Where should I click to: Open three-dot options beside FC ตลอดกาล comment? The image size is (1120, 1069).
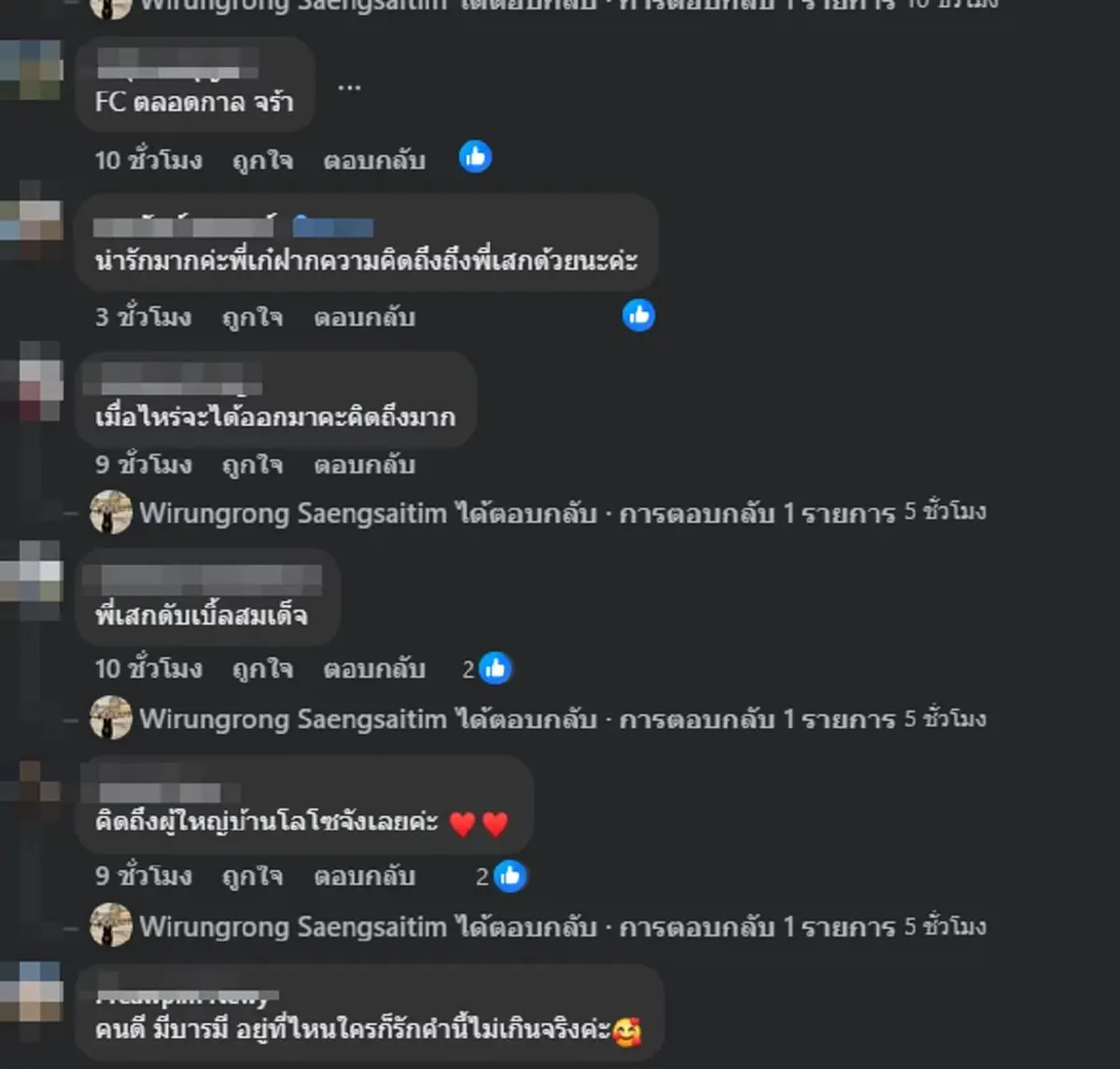[x=349, y=87]
